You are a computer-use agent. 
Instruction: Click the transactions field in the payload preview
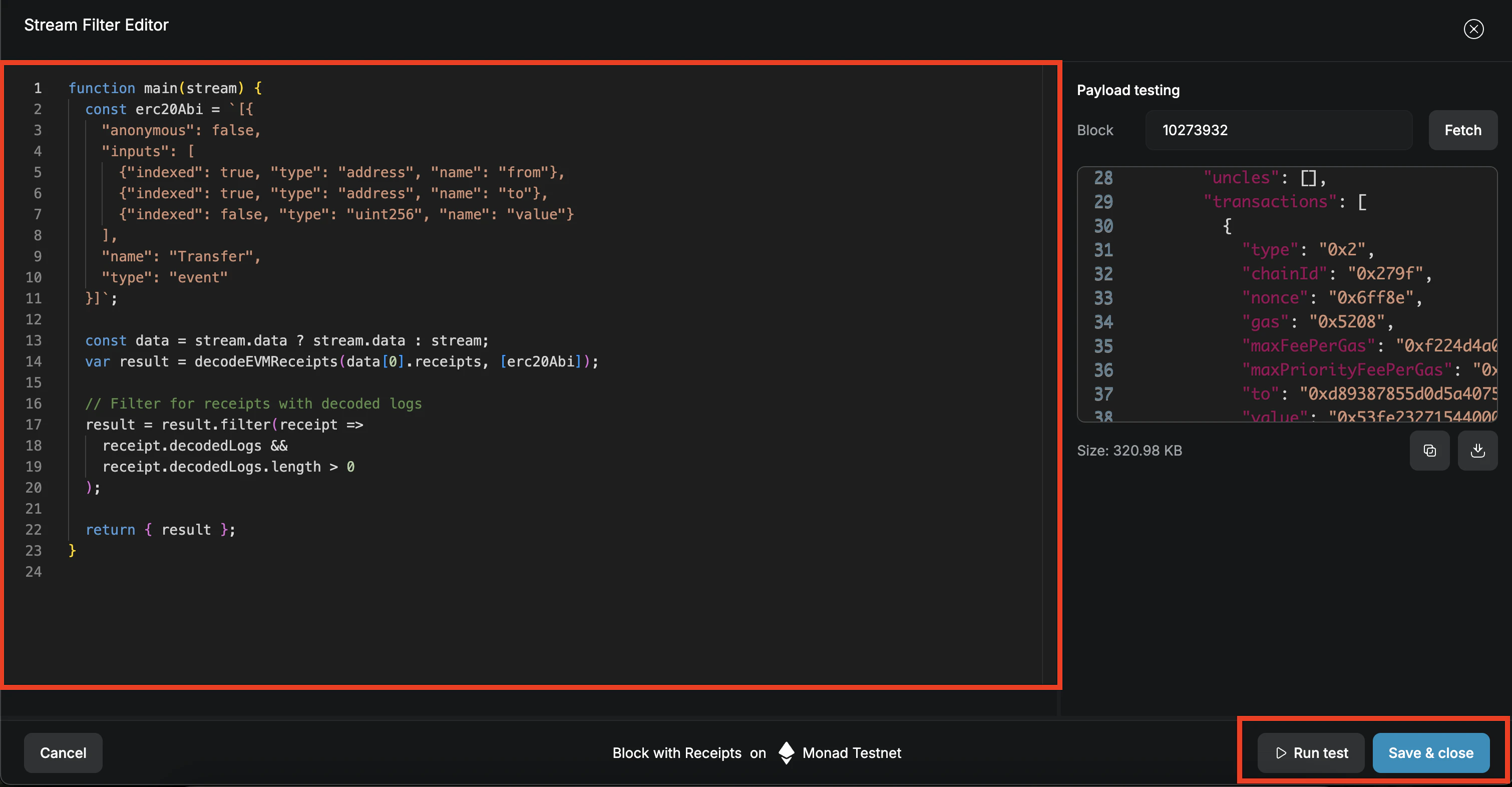(1271, 201)
